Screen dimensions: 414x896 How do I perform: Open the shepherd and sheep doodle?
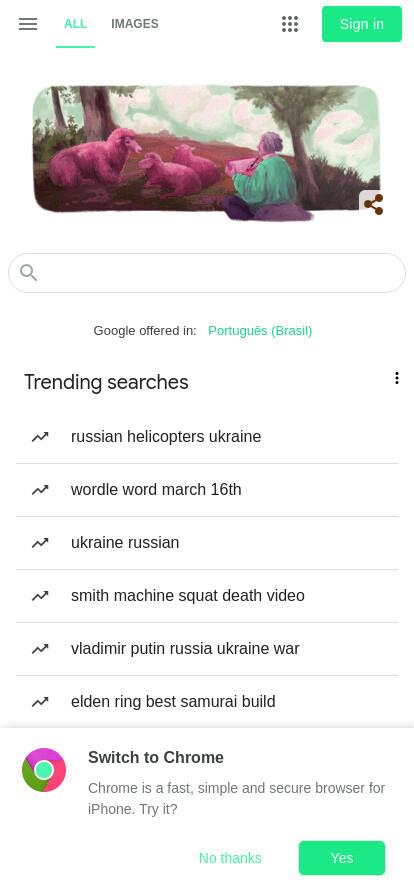(x=206, y=152)
